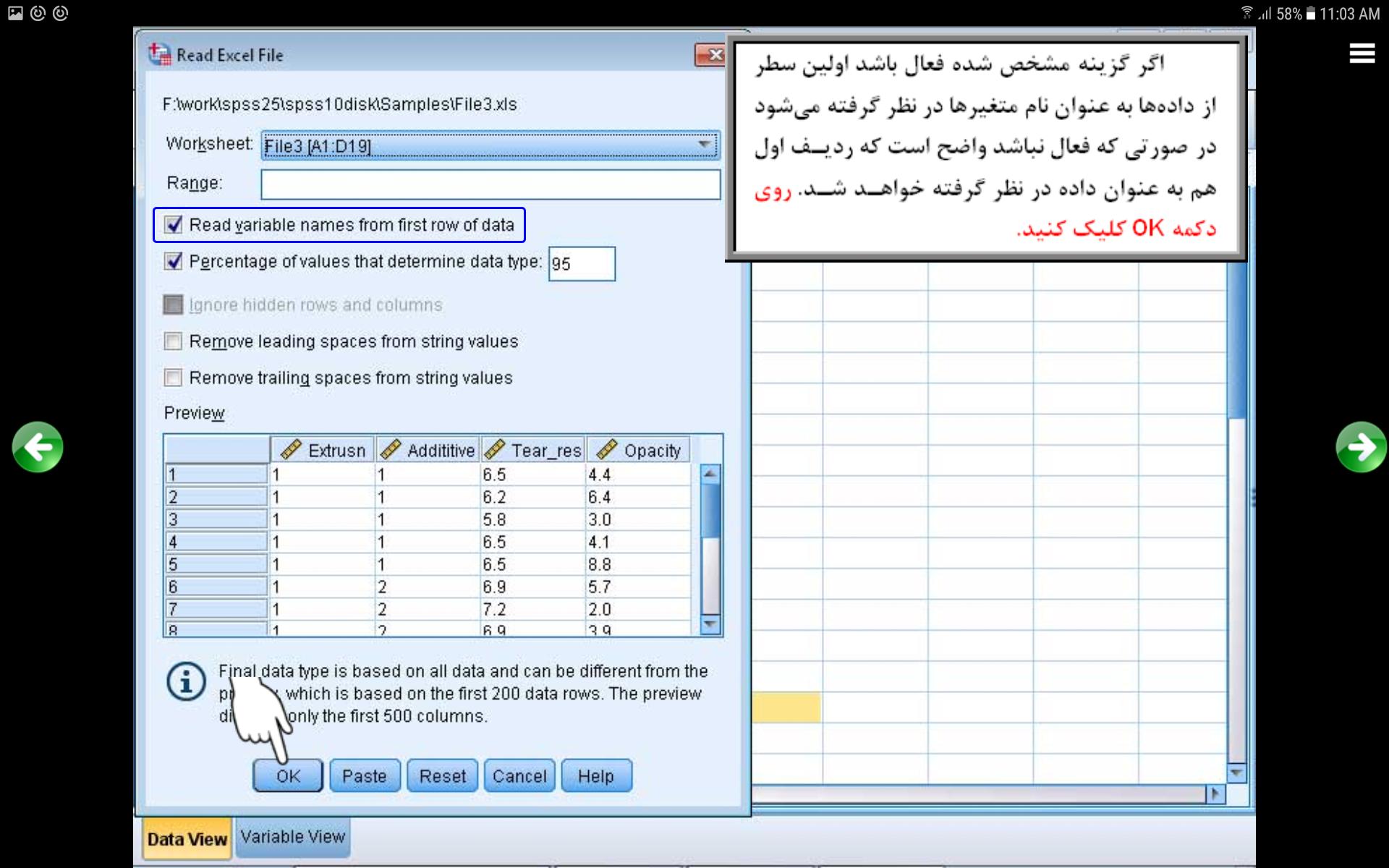The width and height of the screenshot is (1389, 868).
Task: Select the Tear_res column header
Action: point(533,450)
